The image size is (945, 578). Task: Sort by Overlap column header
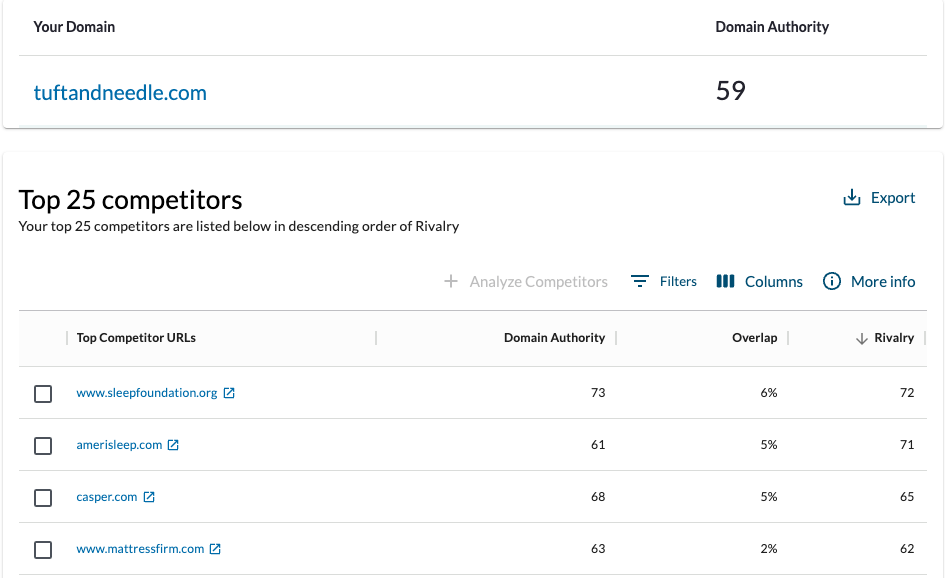click(x=754, y=338)
